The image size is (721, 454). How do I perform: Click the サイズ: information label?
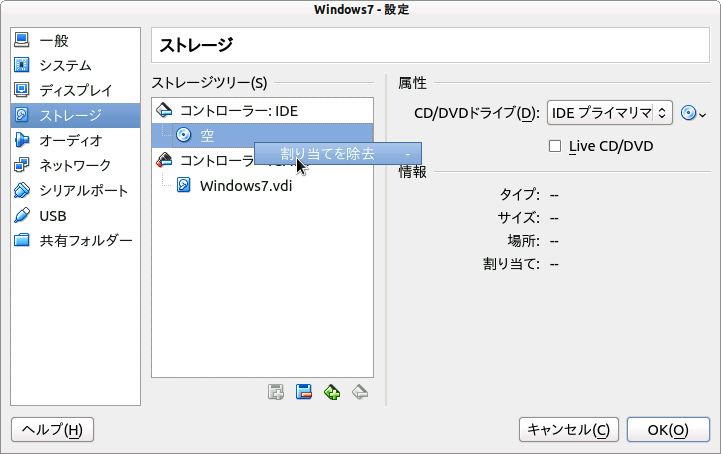519,218
